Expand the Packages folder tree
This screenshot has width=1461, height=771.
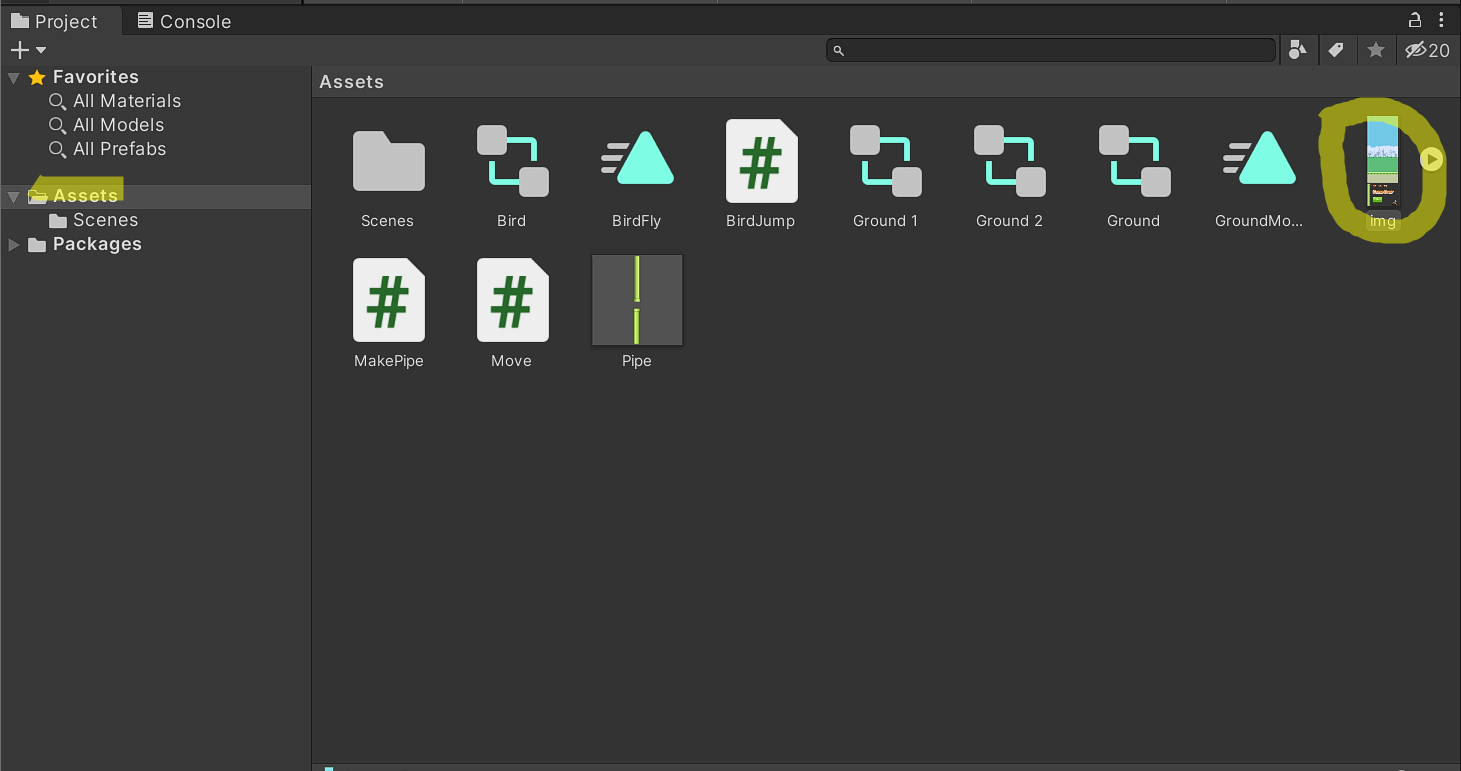pyautogui.click(x=14, y=245)
